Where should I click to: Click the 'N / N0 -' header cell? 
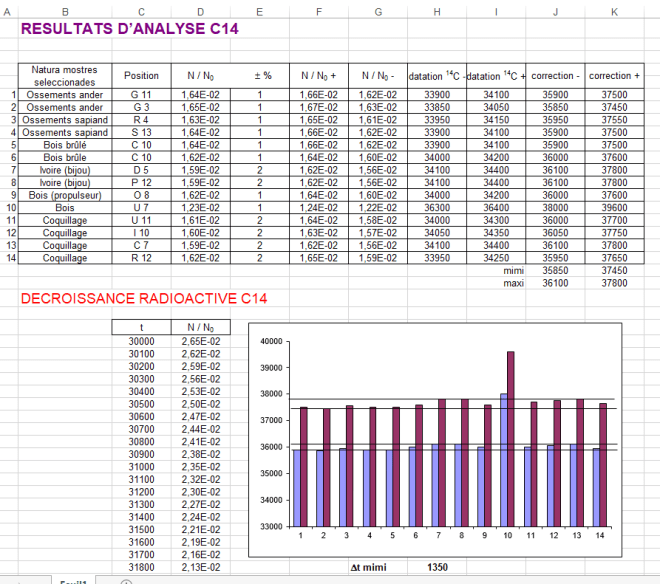(x=378, y=76)
